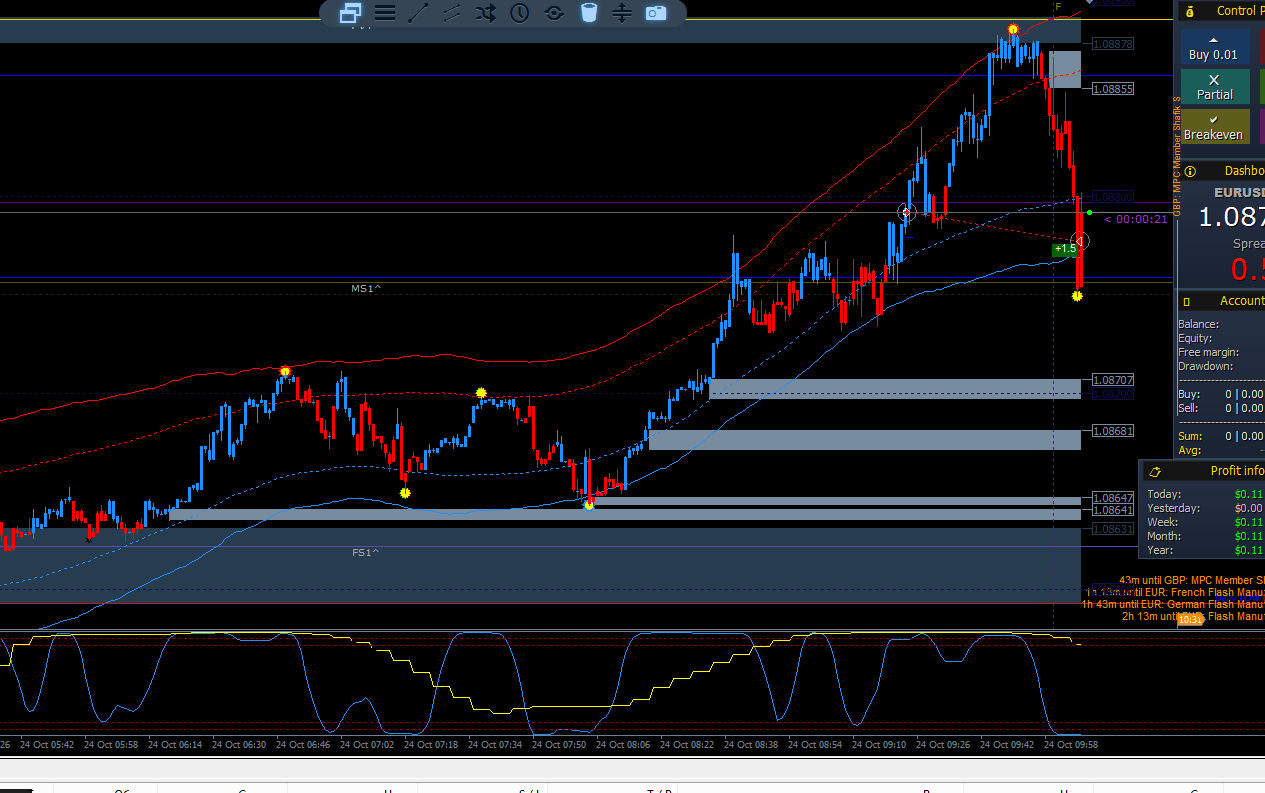Click the circled trade entry marker near 09:10
Viewport: 1265px width, 793px height.
(x=907, y=212)
